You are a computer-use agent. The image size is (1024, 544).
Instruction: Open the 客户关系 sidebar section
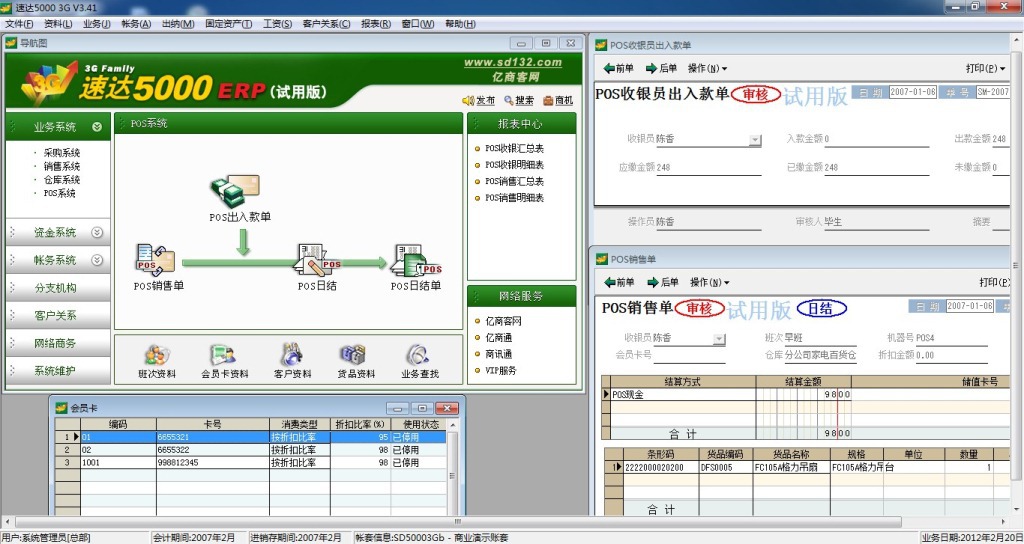click(x=56, y=315)
